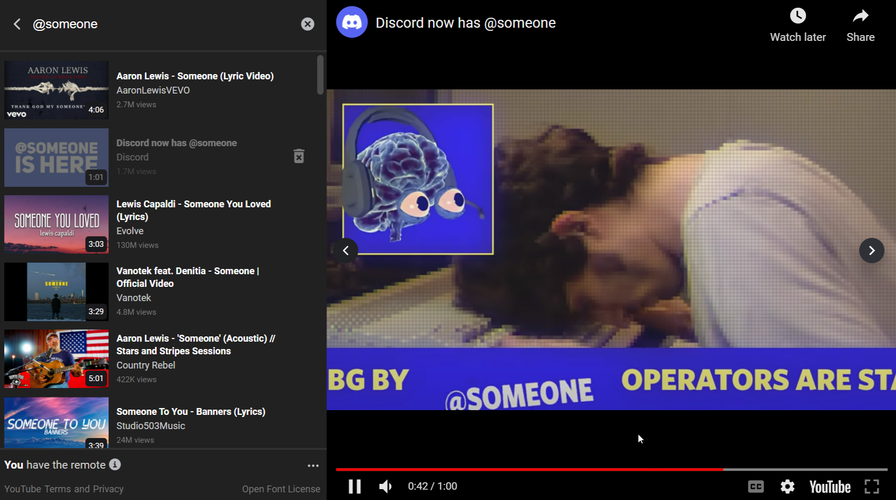Go to previous video with left arrow
Screen dimensions: 896x500
346,250
